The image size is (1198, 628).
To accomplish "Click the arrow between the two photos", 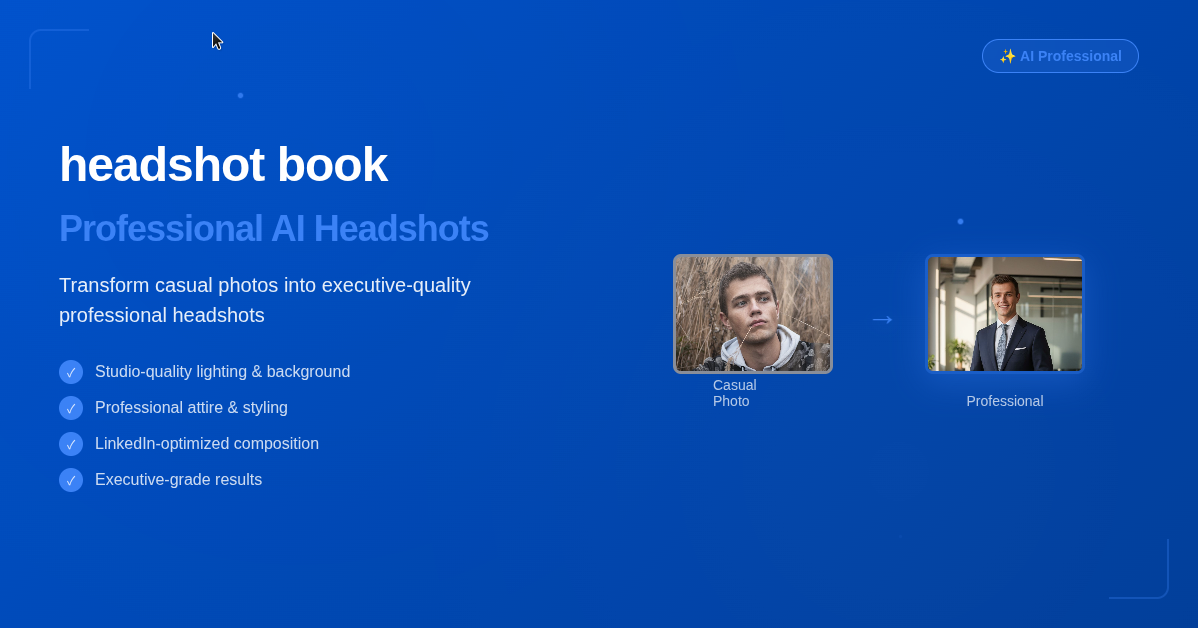I will pos(881,319).
